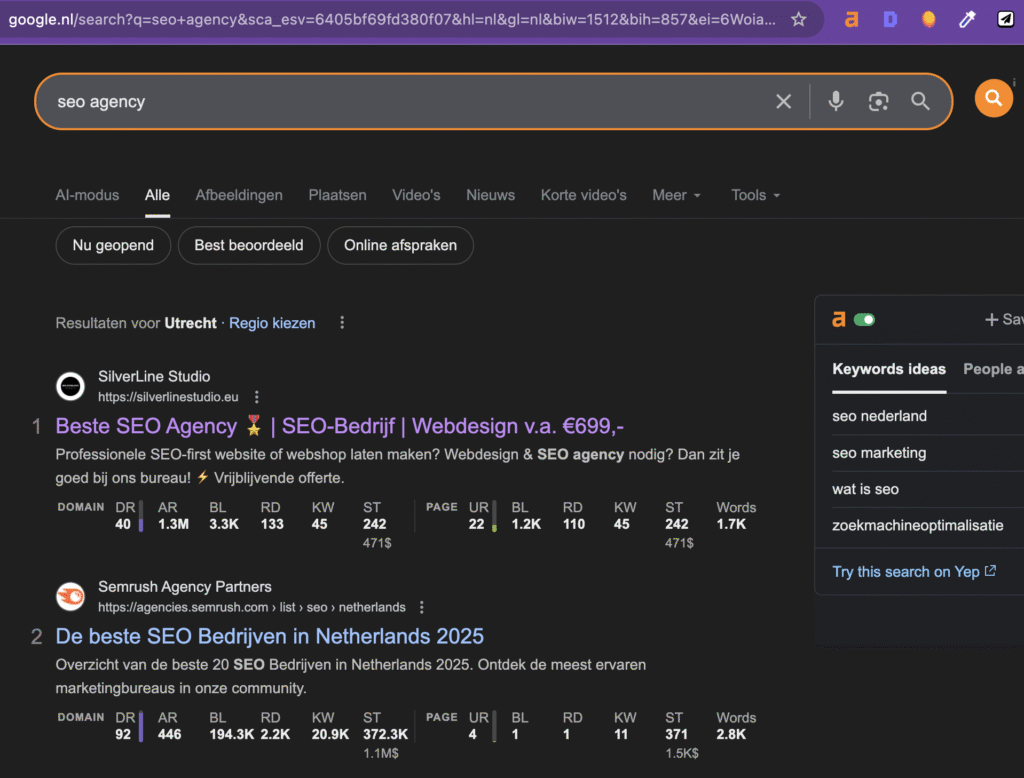Switch to the "Afbeeldingen" tab

(239, 195)
